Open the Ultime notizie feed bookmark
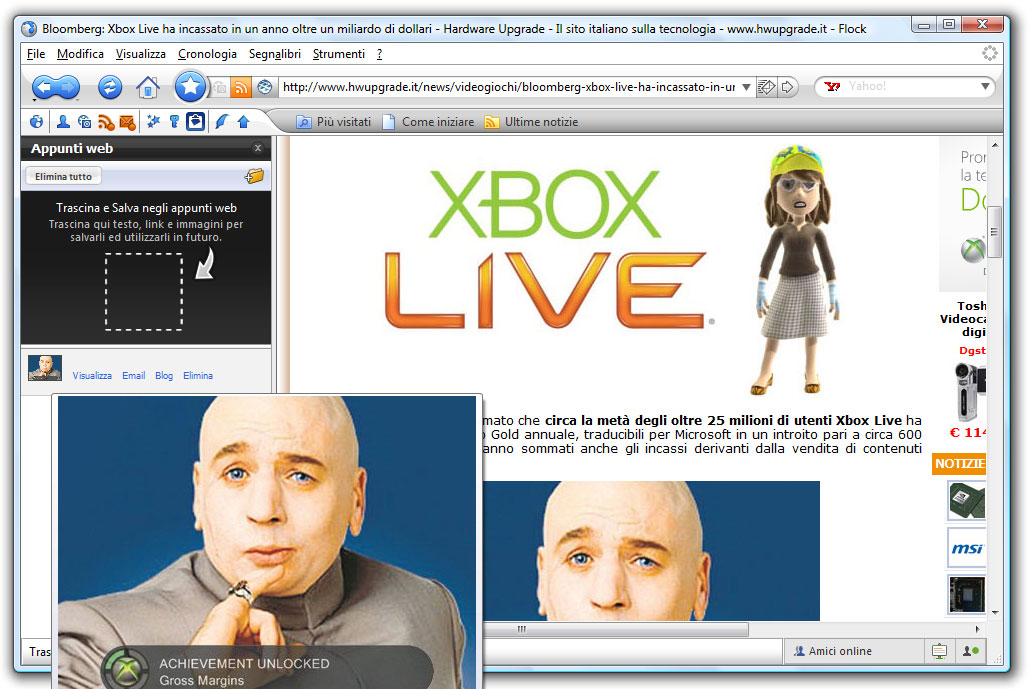The image size is (1029, 689). pos(532,121)
